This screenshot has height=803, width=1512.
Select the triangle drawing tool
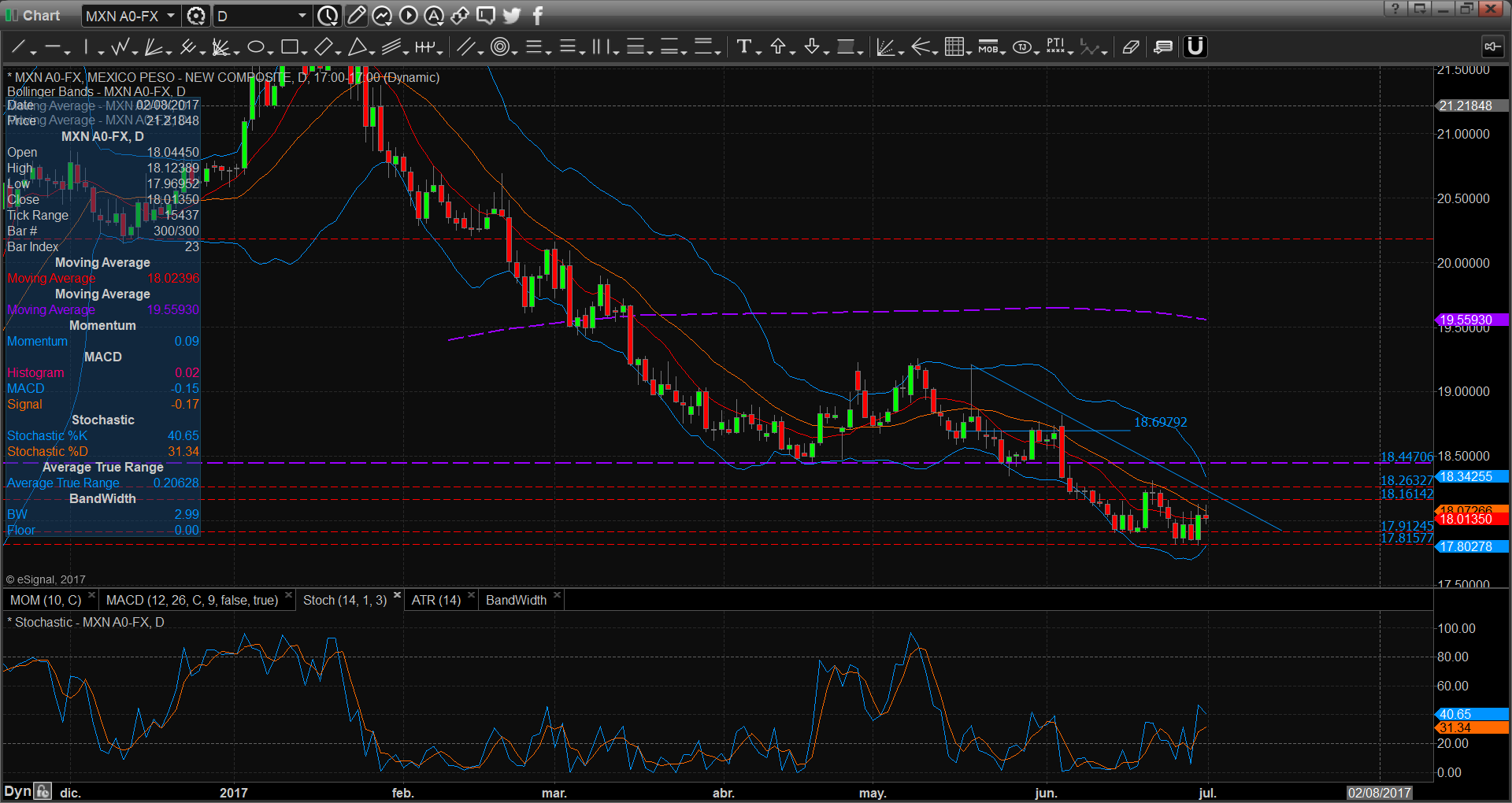point(358,47)
